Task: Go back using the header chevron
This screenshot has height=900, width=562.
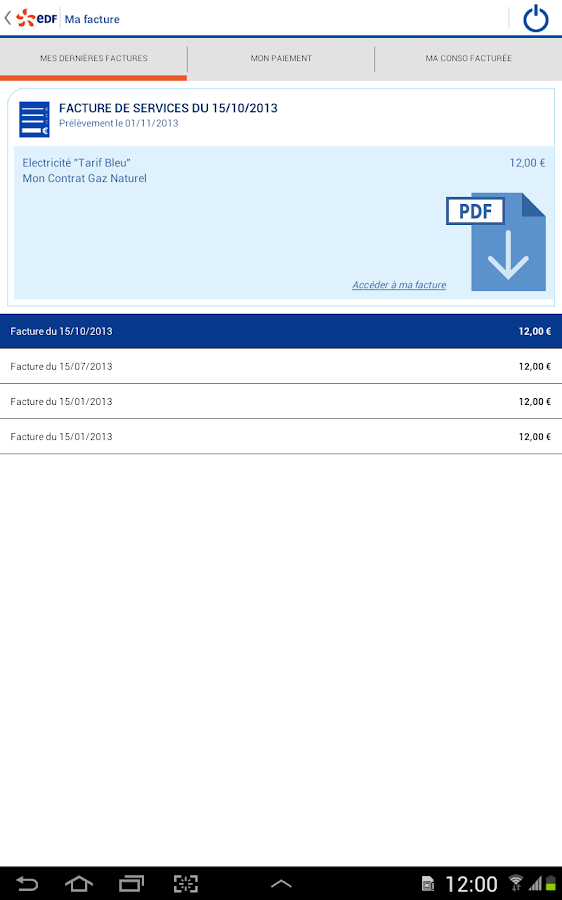Action: tap(7, 18)
